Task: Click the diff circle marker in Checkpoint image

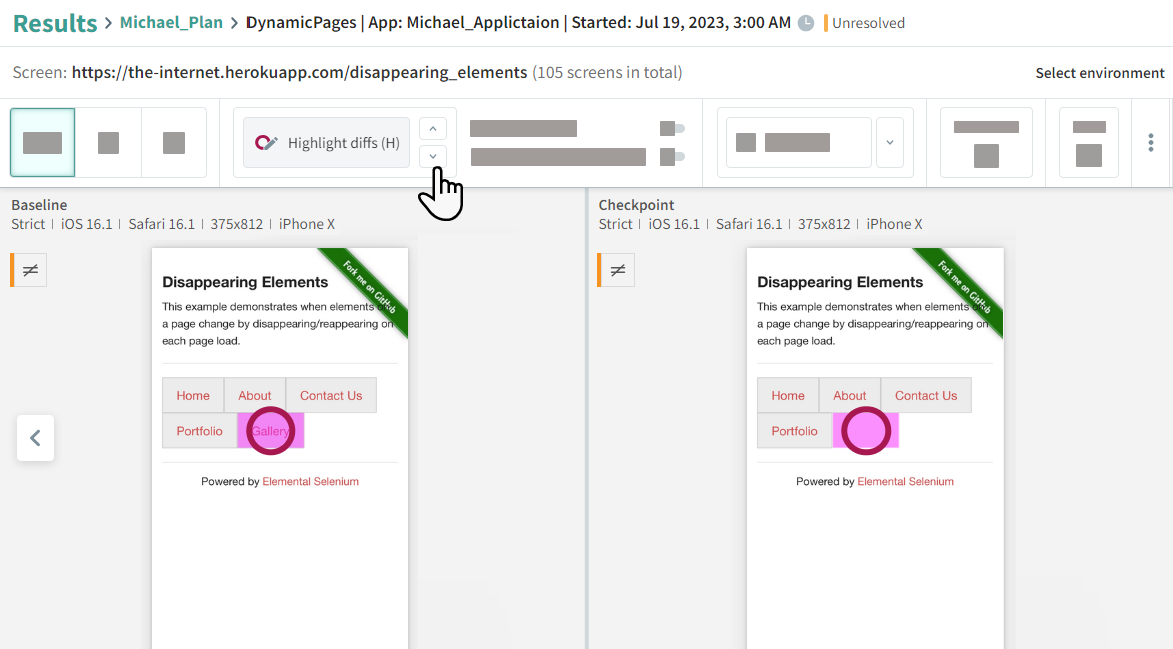Action: pyautogui.click(x=866, y=431)
